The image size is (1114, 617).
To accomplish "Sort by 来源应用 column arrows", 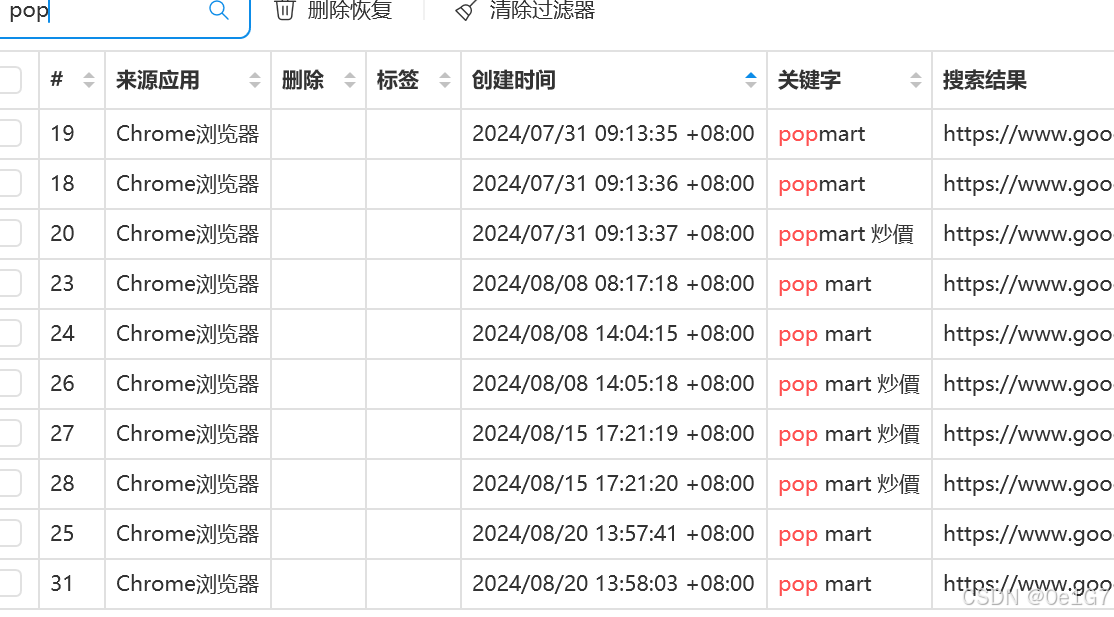I will click(x=255, y=80).
